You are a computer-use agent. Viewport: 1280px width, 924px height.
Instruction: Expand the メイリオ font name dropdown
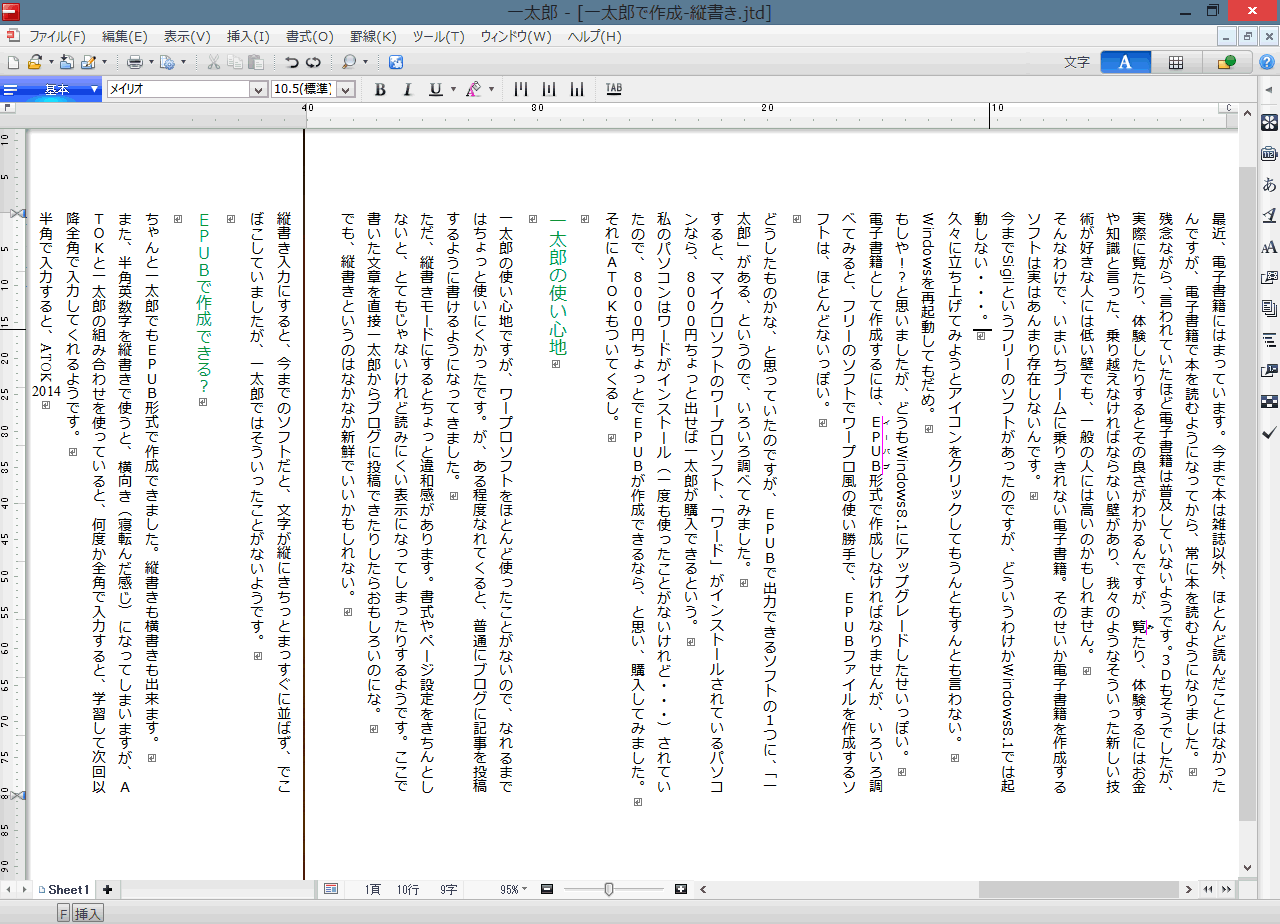point(258,89)
